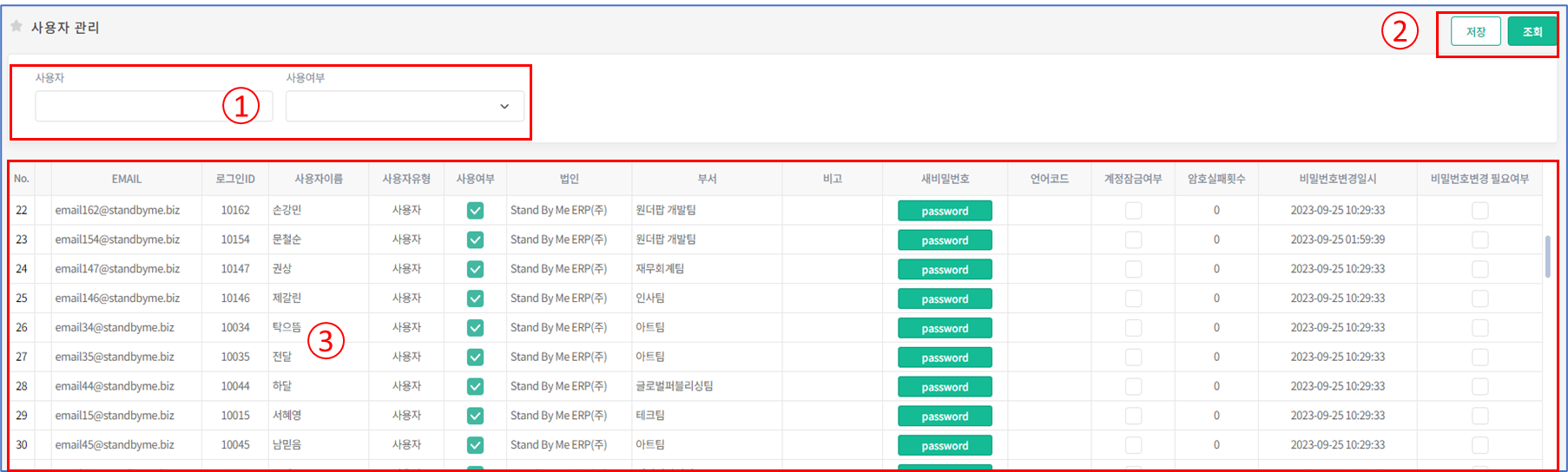This screenshot has height=472, width=1568.
Task: Select the email44@standbyme.biz cell
Action: [115, 386]
